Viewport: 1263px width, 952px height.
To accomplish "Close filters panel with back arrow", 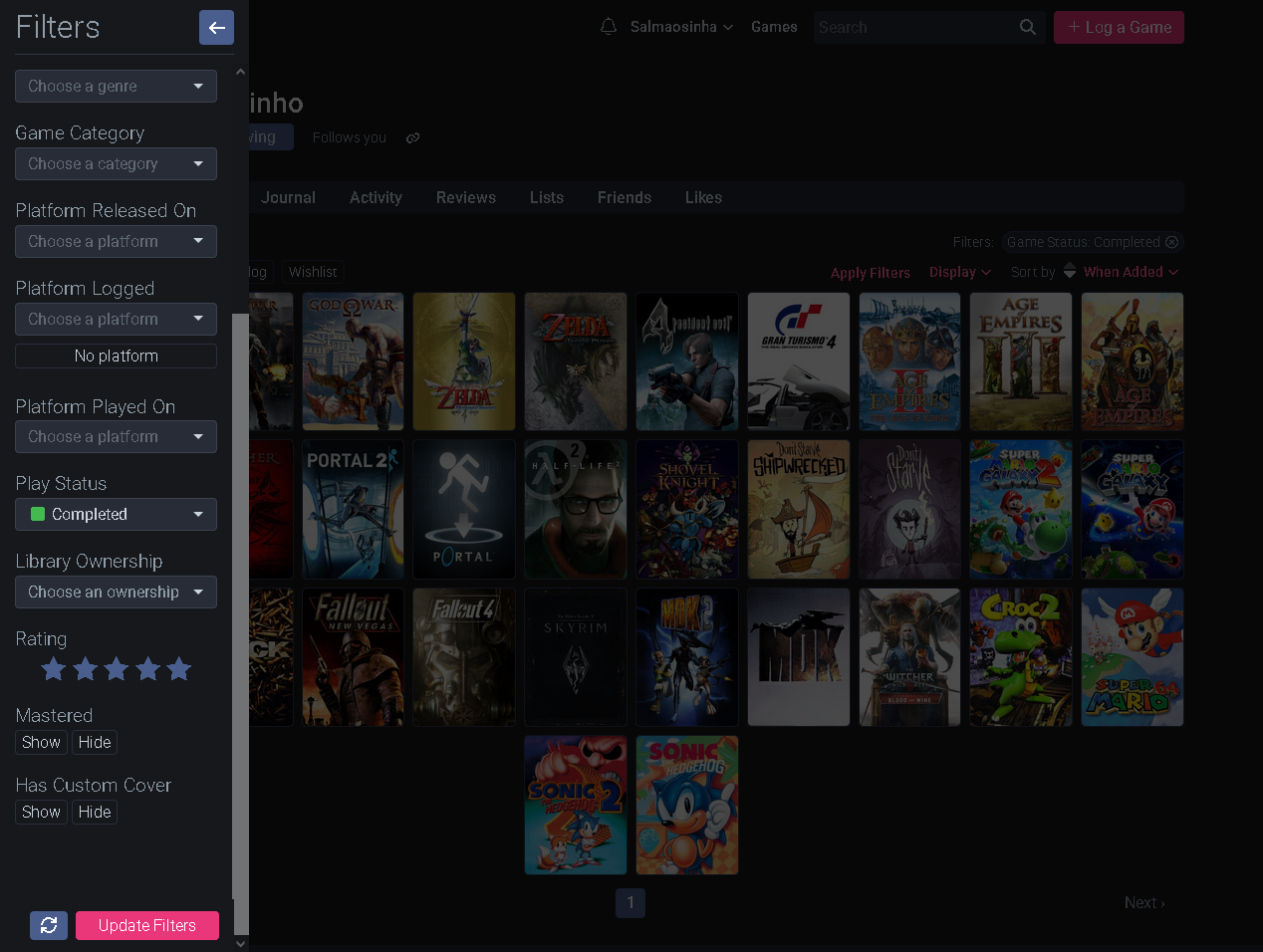I will [216, 28].
